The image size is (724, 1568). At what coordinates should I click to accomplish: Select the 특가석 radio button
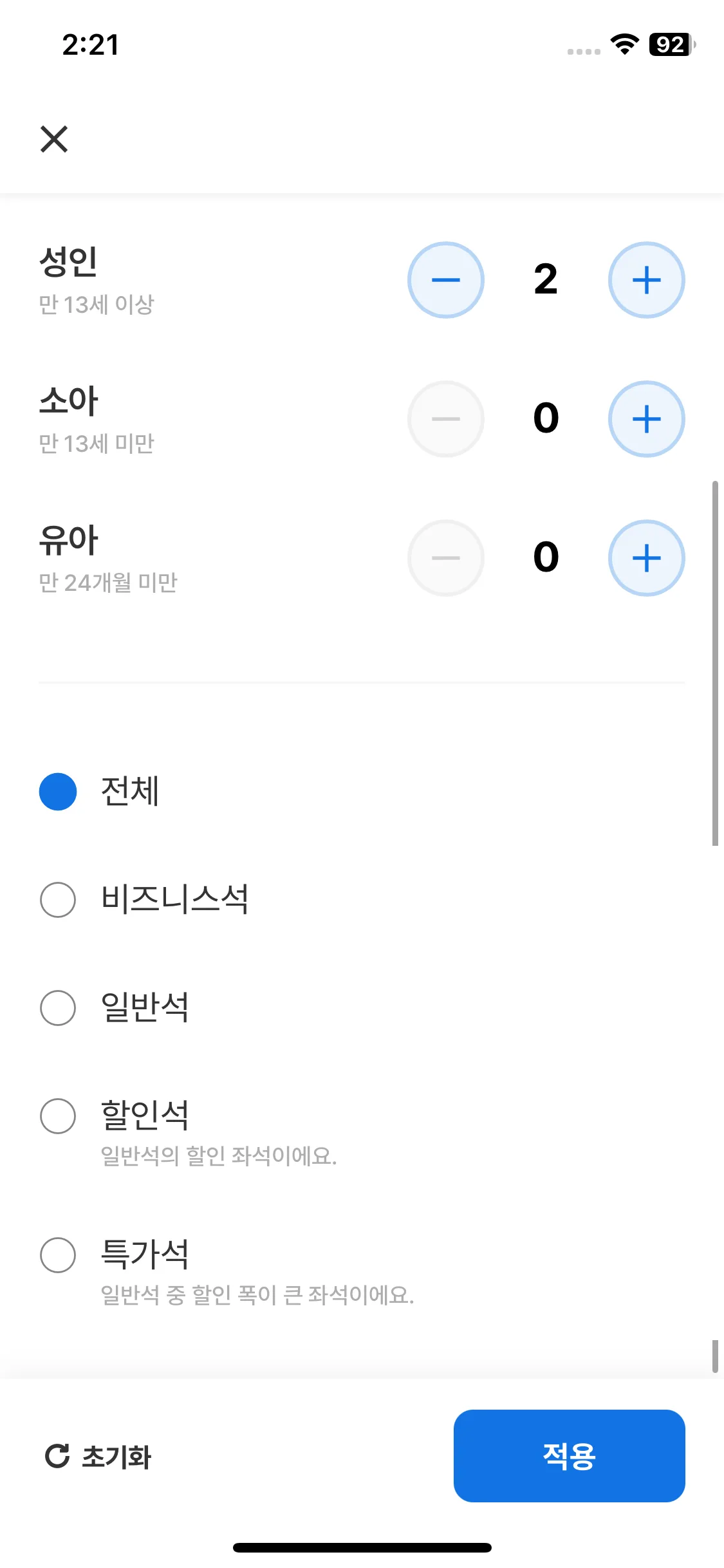(58, 1255)
